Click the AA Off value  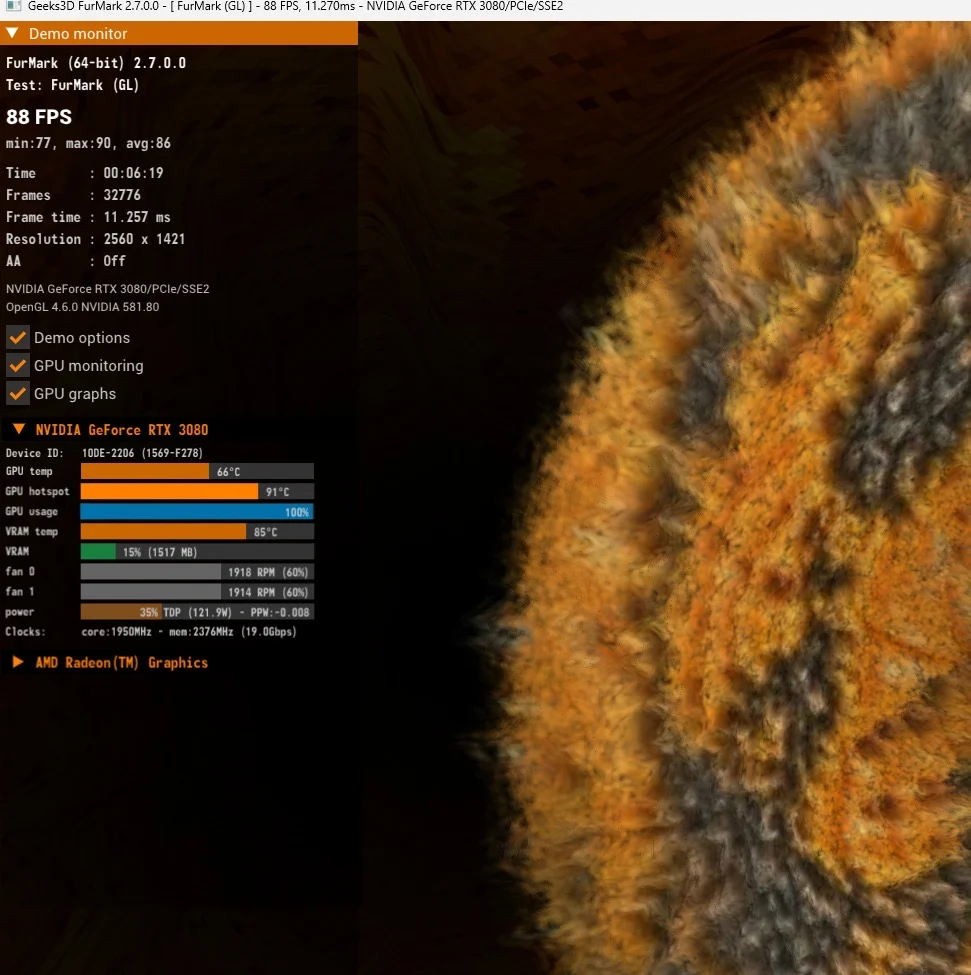tap(114, 261)
